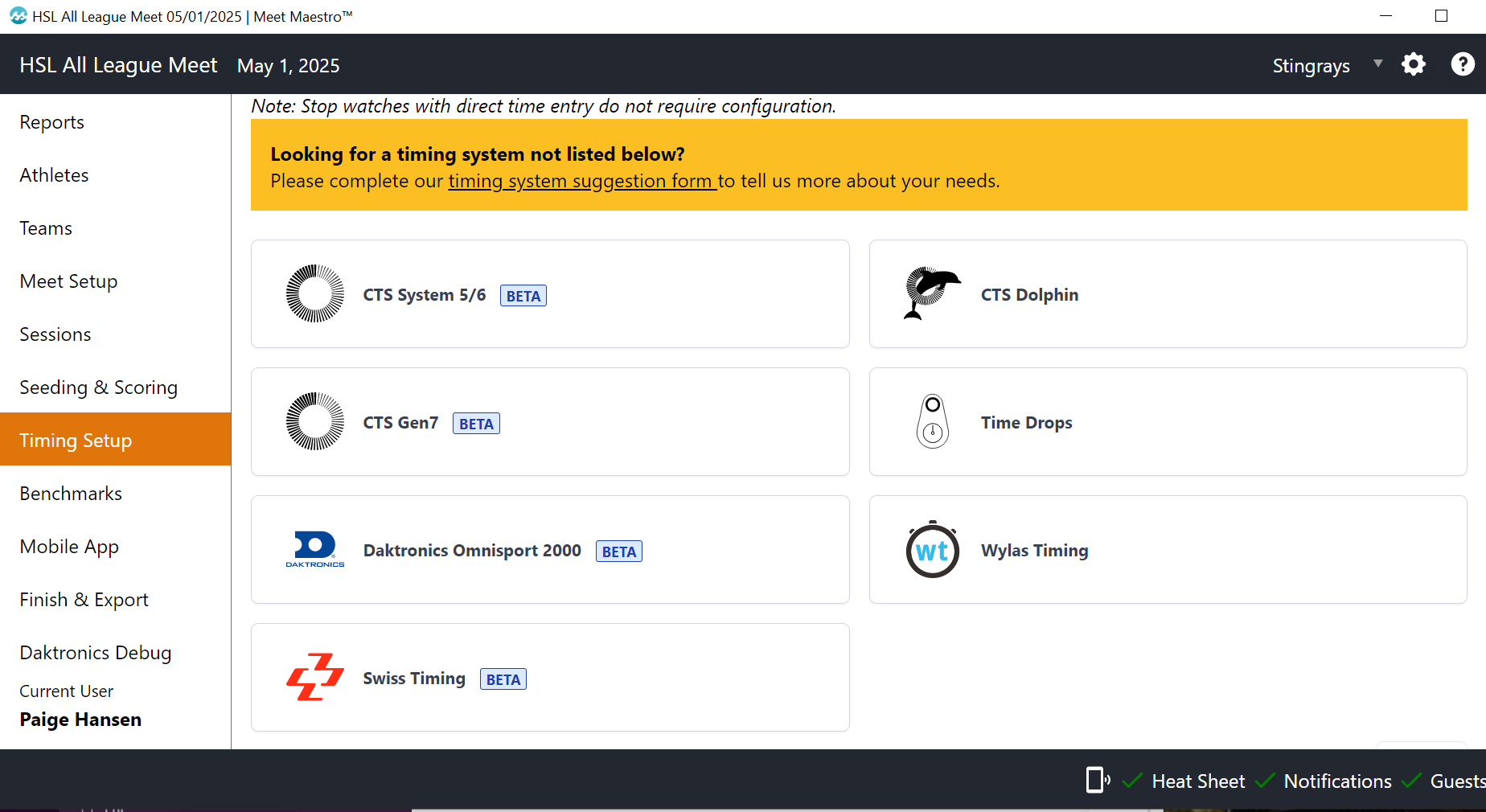Click the "Looking for a timing system" heading
The image size is (1486, 812).
point(478,154)
